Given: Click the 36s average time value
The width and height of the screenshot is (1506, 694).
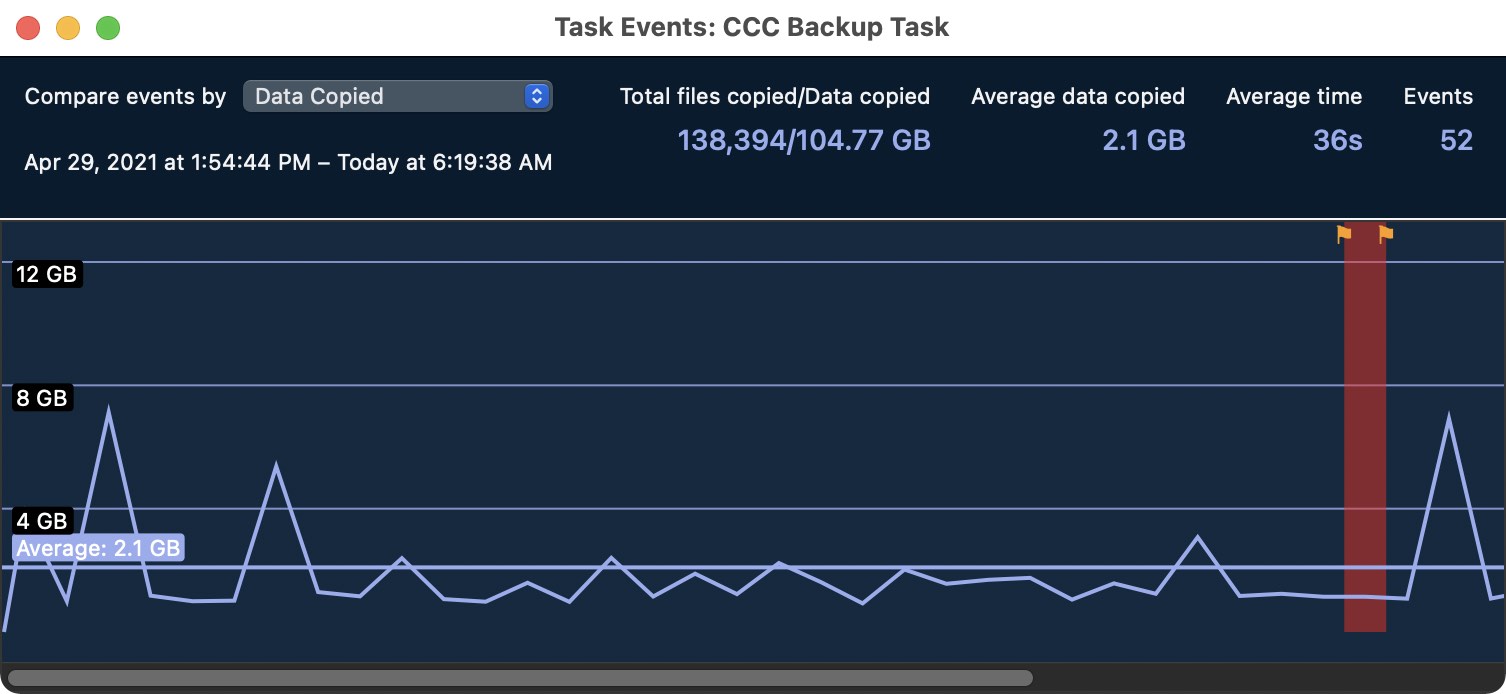Looking at the screenshot, I should point(1337,140).
